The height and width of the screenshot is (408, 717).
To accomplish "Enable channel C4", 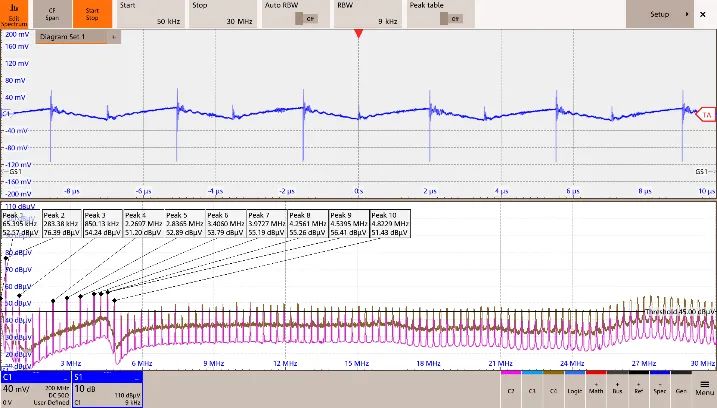I will tap(553, 389).
